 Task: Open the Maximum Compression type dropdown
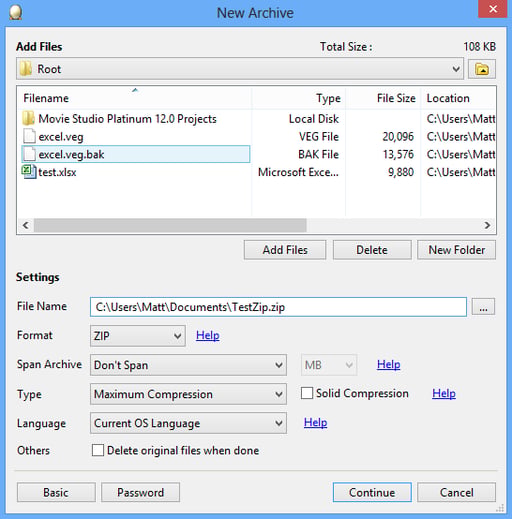coord(188,394)
